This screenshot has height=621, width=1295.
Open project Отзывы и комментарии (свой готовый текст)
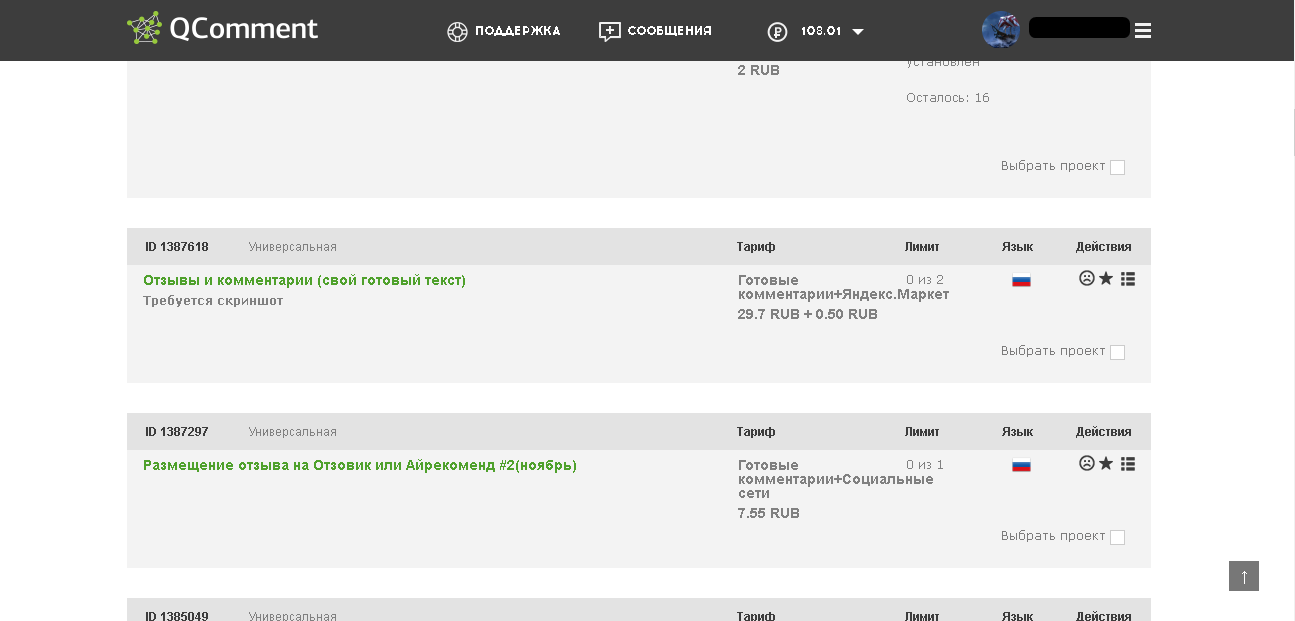tap(304, 280)
